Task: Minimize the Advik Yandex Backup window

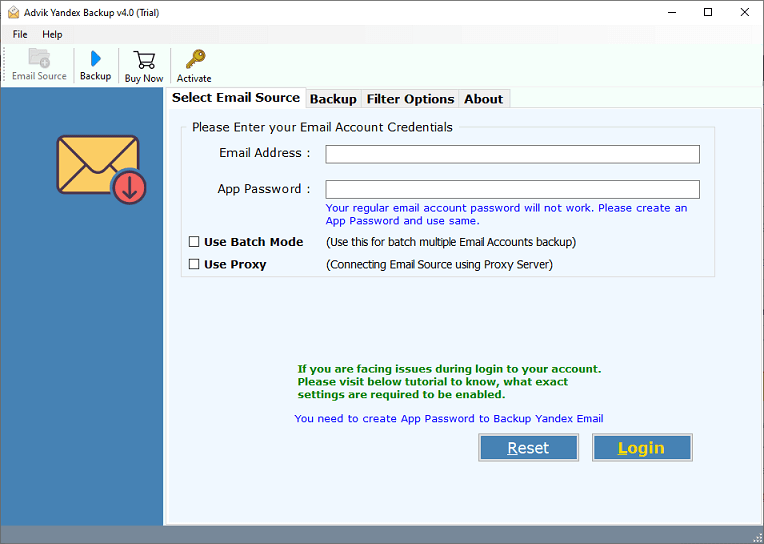Action: [672, 13]
